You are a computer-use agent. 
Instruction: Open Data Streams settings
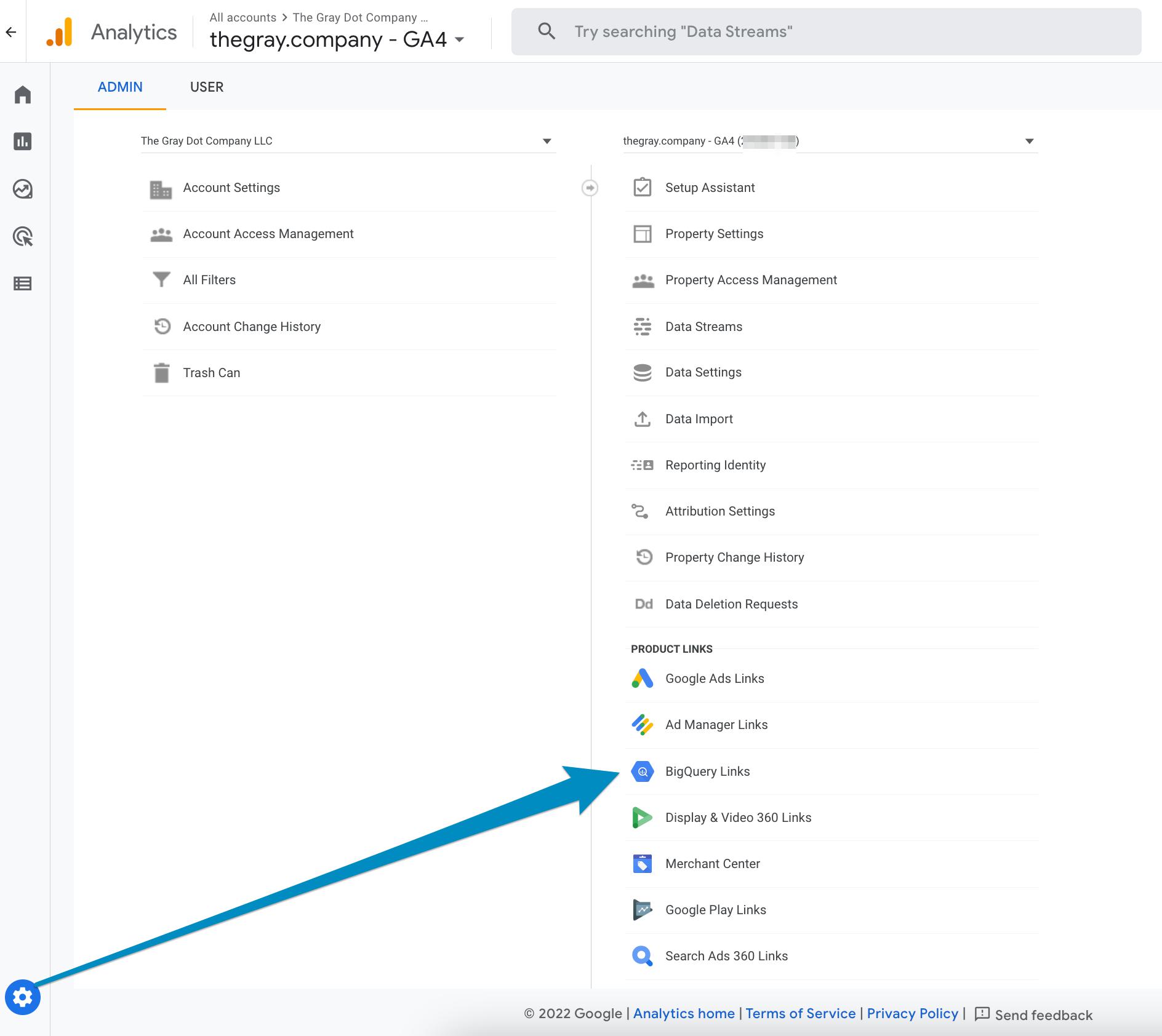click(703, 327)
